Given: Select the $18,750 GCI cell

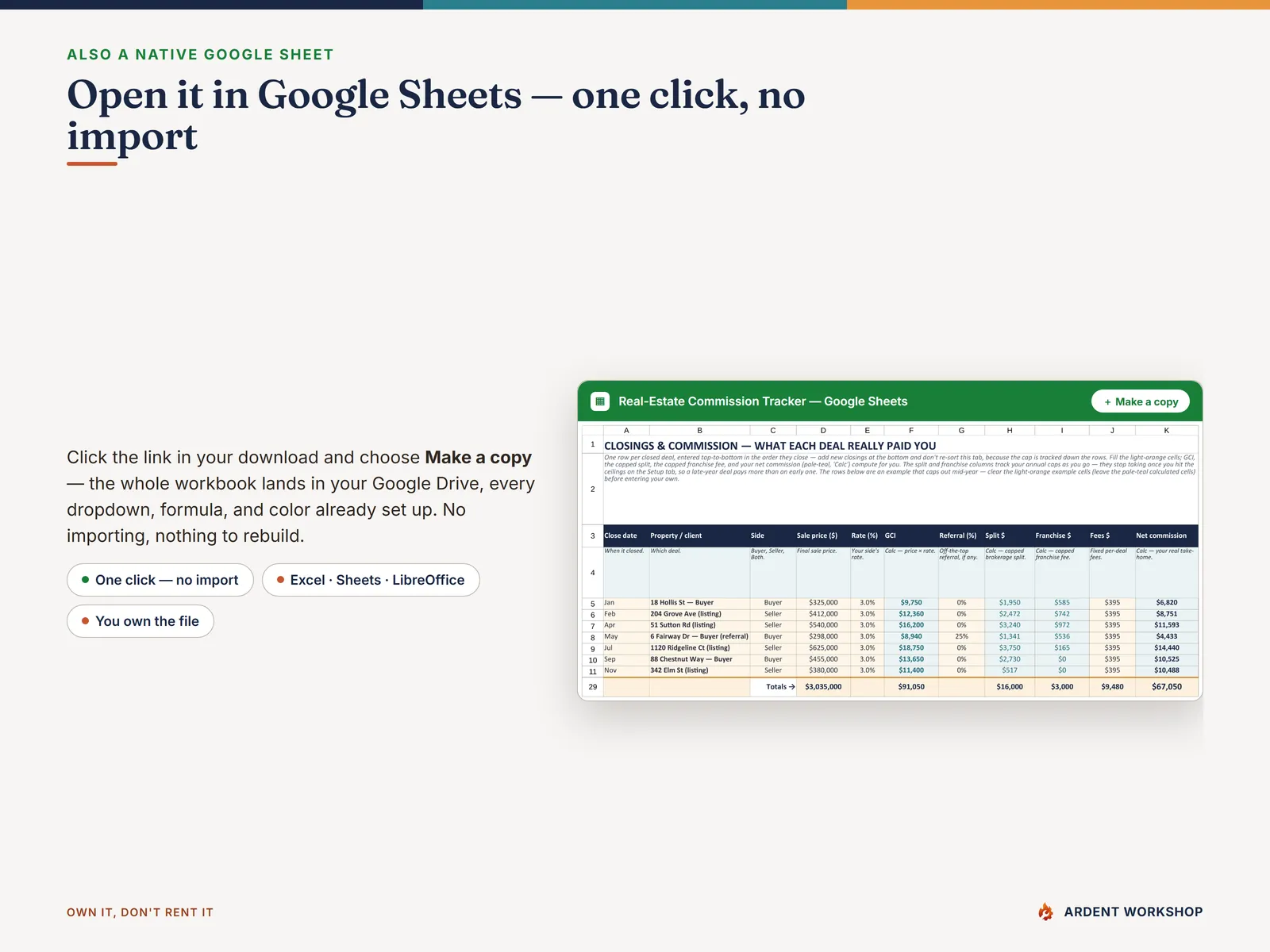Looking at the screenshot, I should click(x=911, y=648).
